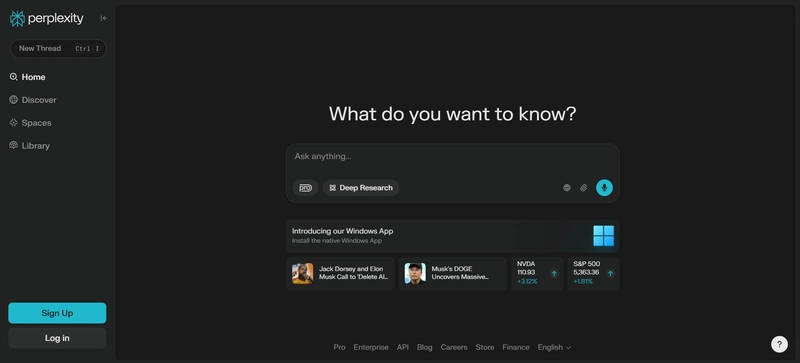Toggle the Pro search mode
Screen dimensions: 800x363
[x=305, y=188]
